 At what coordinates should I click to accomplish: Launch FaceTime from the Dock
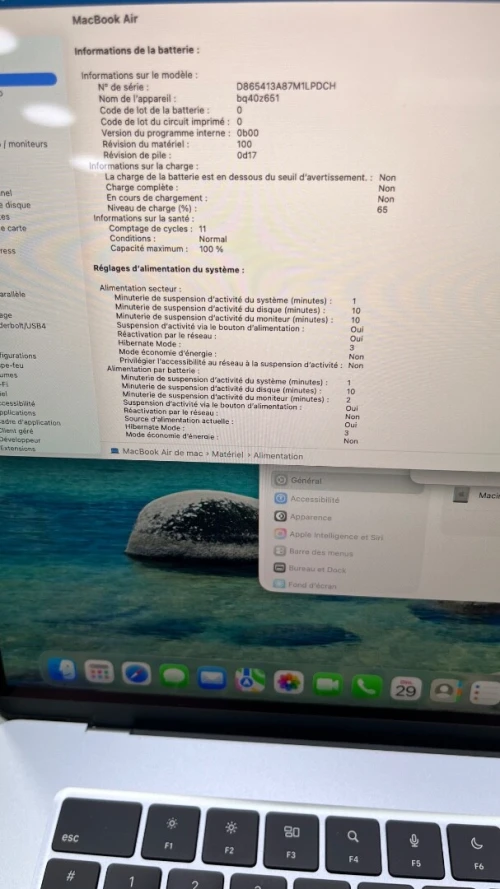(328, 684)
